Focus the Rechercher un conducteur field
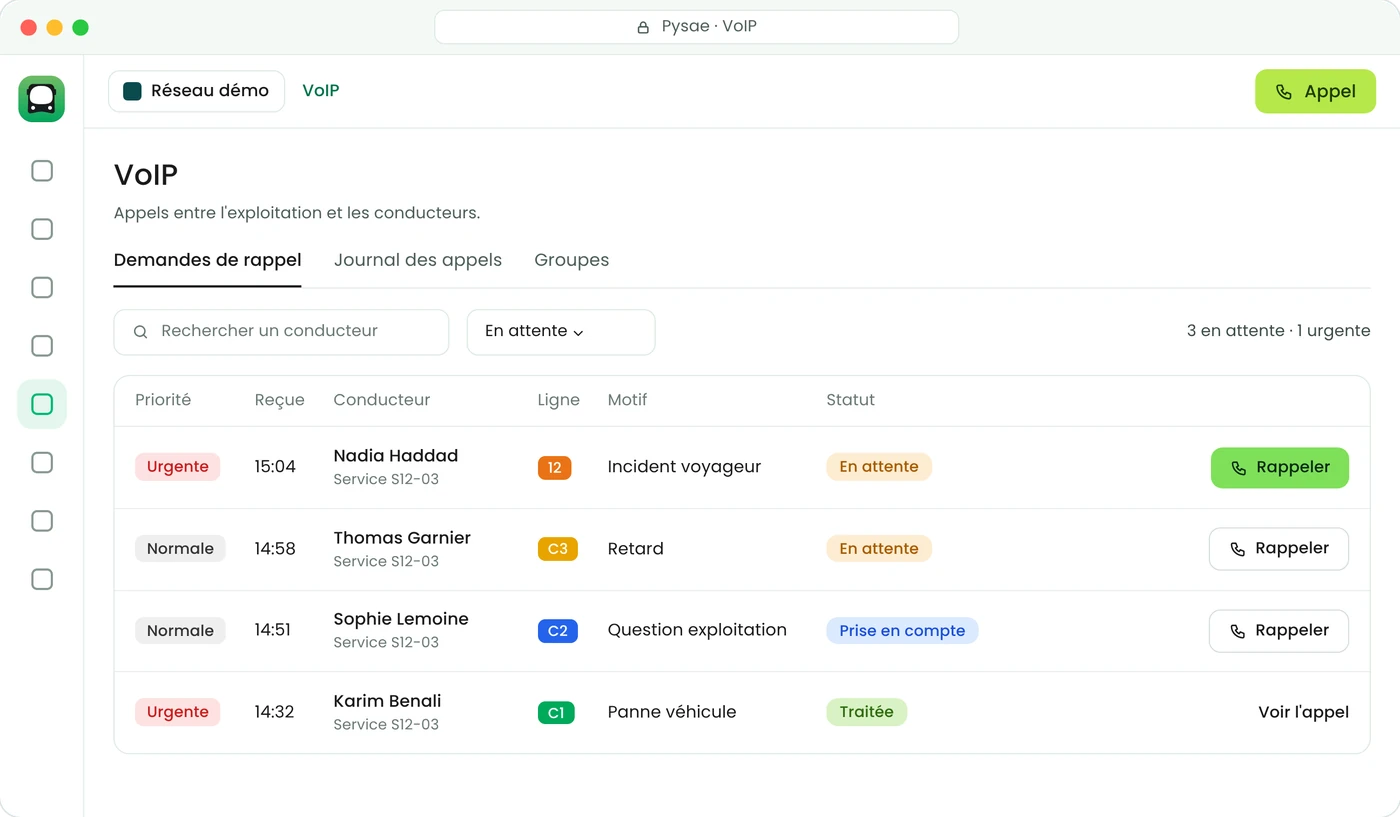The image size is (1400, 817). (x=281, y=332)
